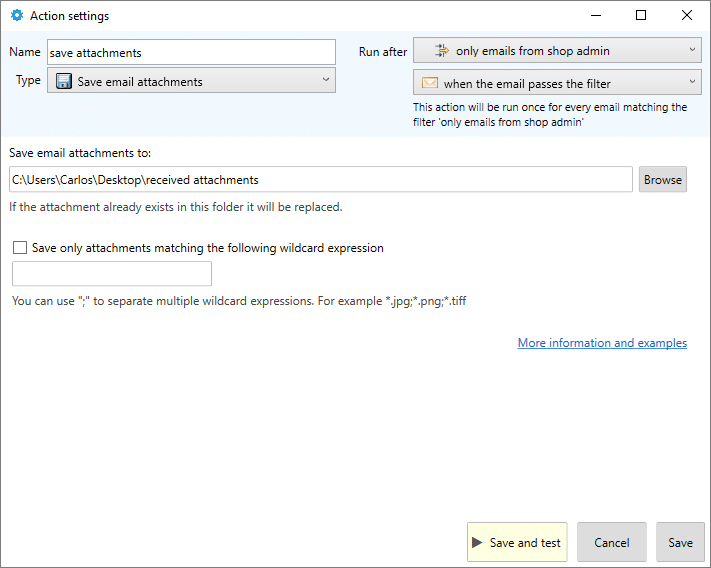Image resolution: width=711 pixels, height=568 pixels.
Task: Click the Browse button for the folder
Action: click(x=662, y=180)
